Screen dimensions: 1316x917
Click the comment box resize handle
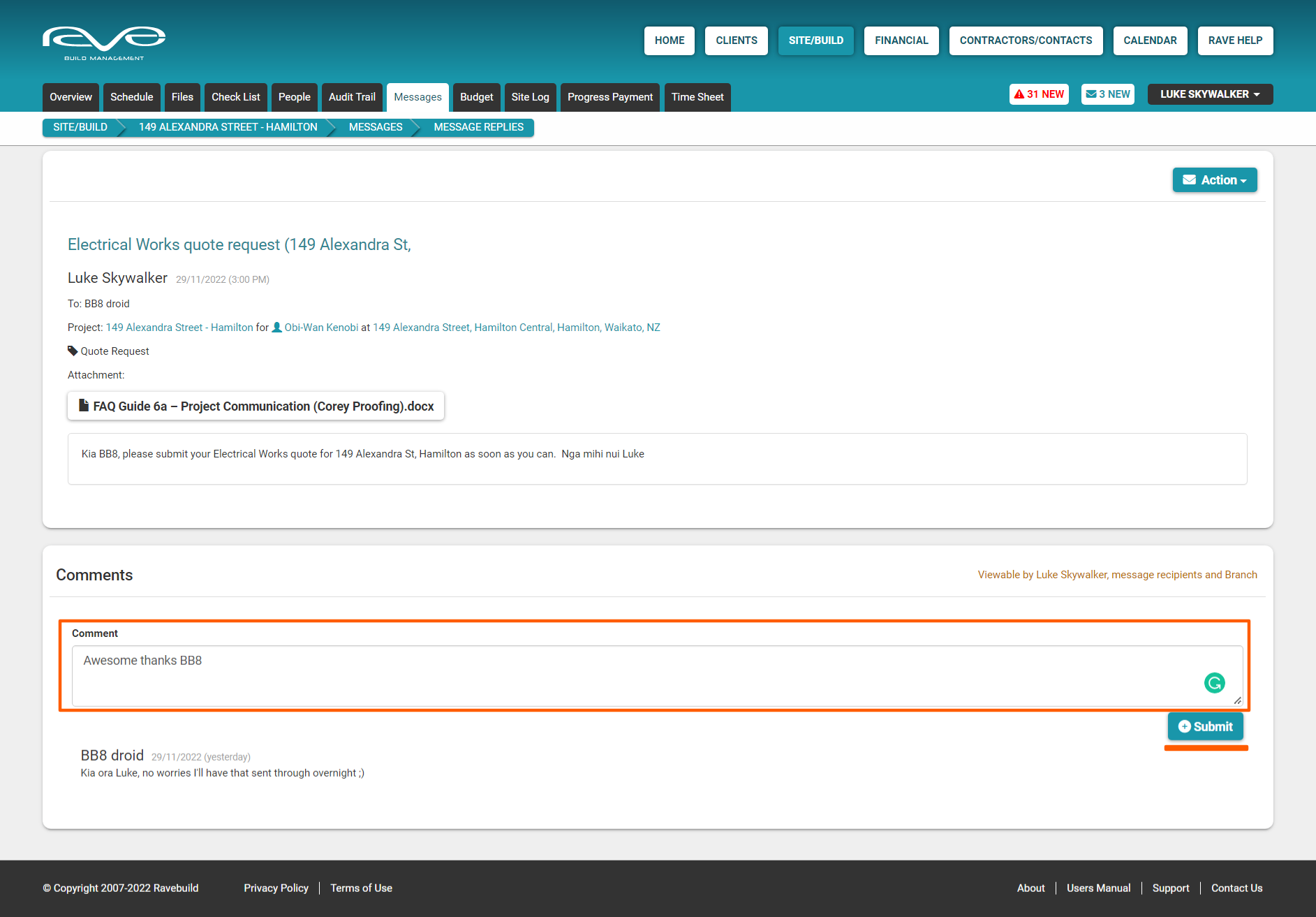[1237, 700]
